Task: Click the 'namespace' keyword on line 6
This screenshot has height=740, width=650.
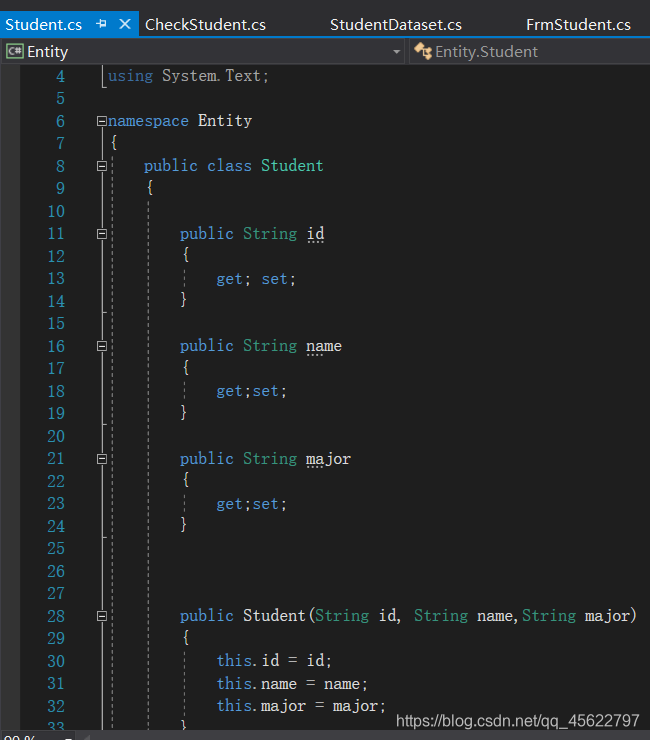Action: 148,121
